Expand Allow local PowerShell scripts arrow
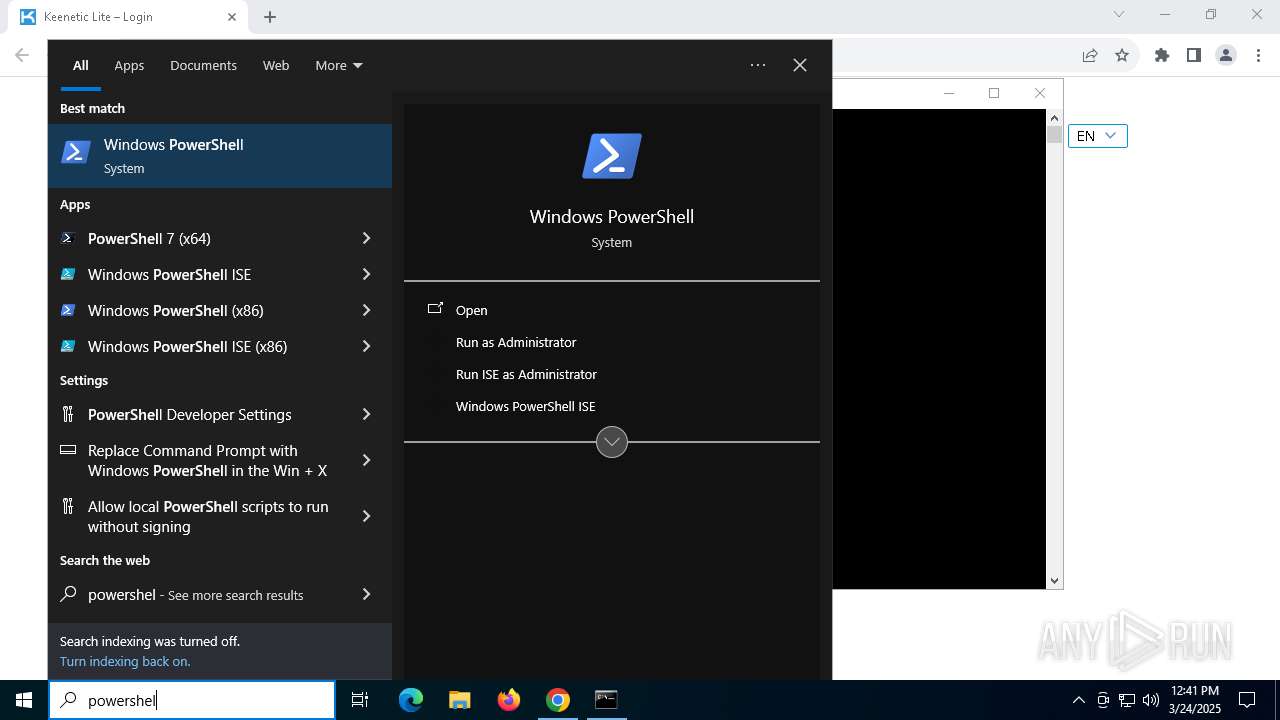The image size is (1280, 720). (366, 516)
